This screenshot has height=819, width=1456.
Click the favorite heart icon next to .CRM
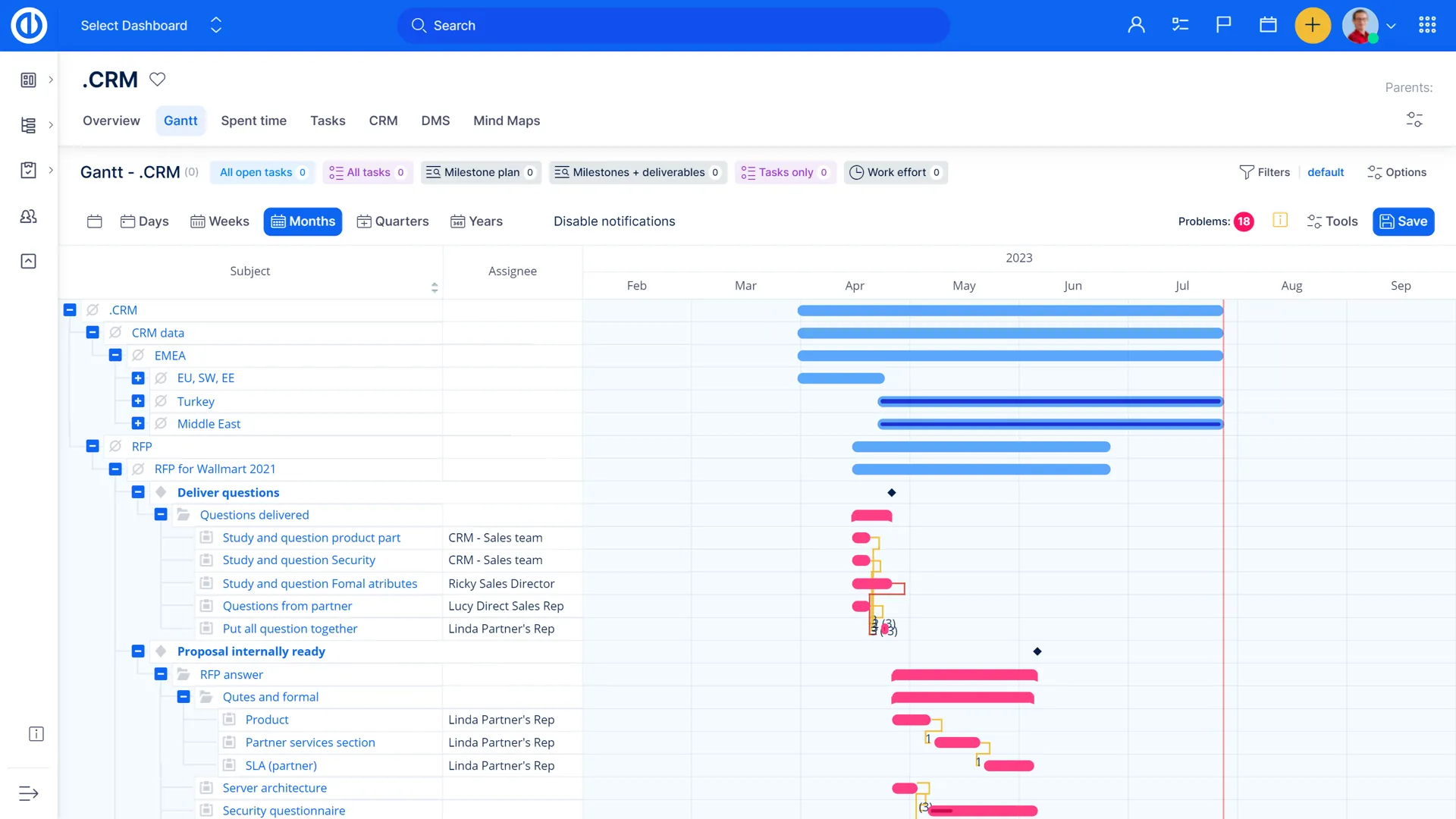coord(157,79)
